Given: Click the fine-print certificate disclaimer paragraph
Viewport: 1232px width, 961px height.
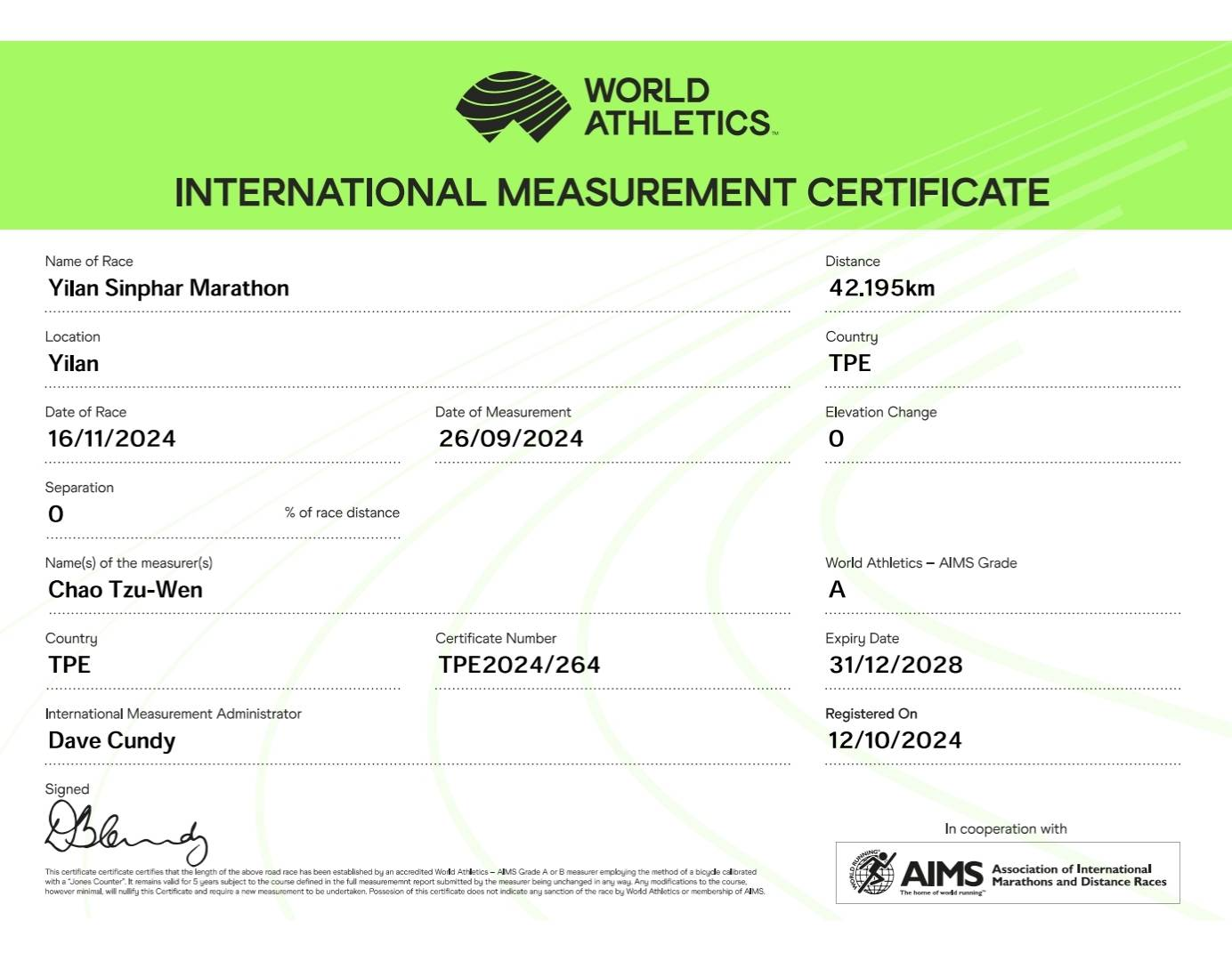Looking at the screenshot, I should coord(405,882).
